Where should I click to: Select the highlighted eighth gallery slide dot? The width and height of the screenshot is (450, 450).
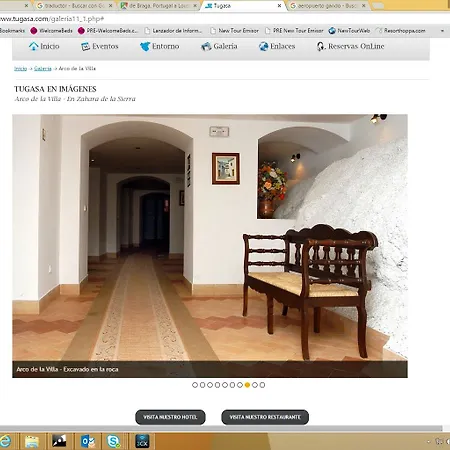click(x=247, y=385)
